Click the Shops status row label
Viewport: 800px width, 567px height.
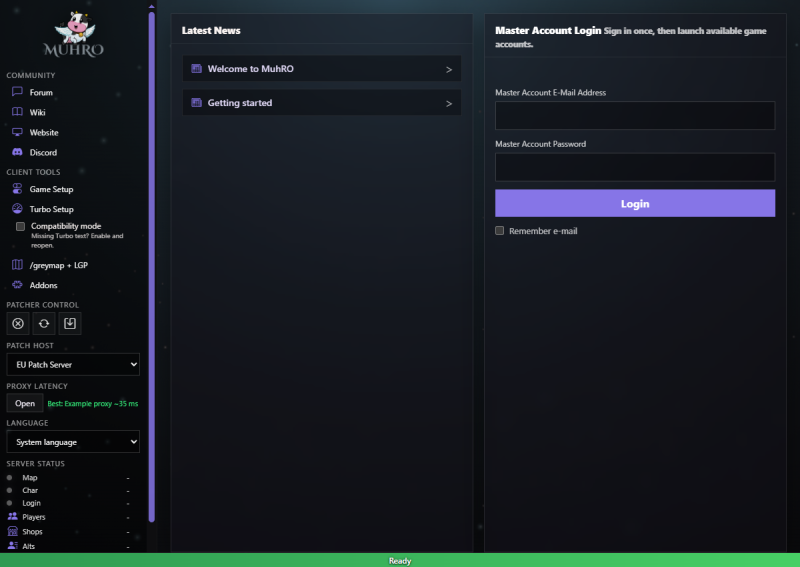(x=32, y=531)
